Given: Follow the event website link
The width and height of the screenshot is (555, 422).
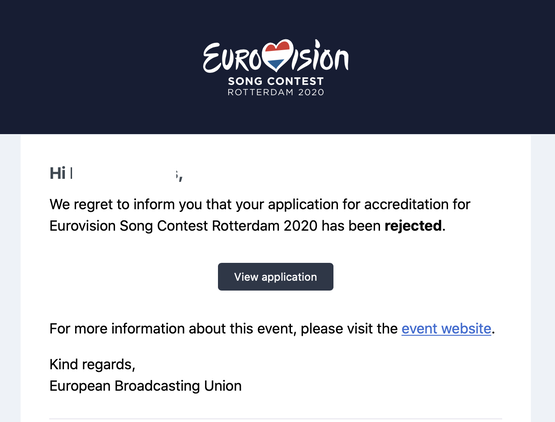Looking at the screenshot, I should point(446,329).
